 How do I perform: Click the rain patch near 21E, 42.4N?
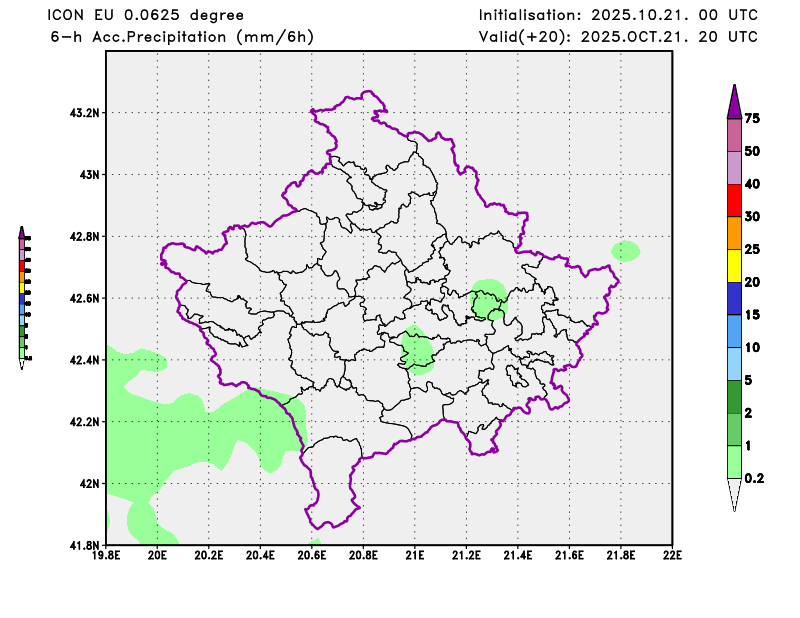(417, 350)
